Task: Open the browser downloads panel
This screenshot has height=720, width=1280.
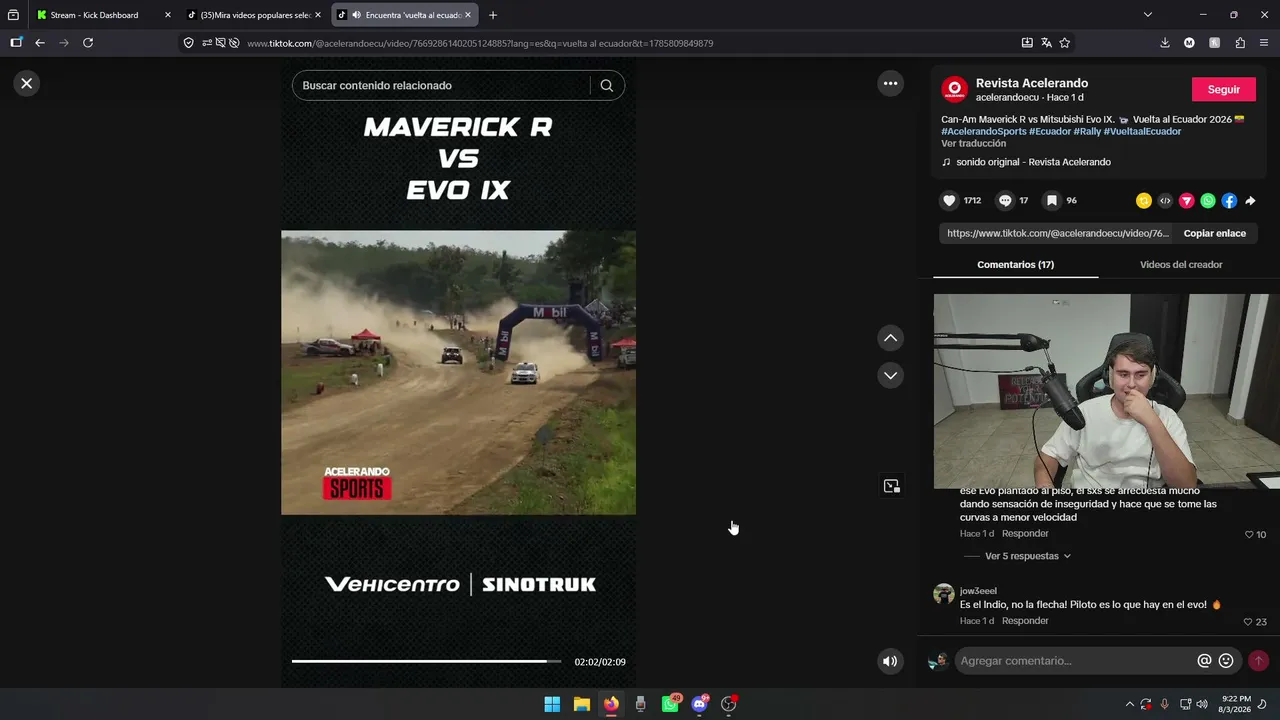Action: pos(1165,43)
